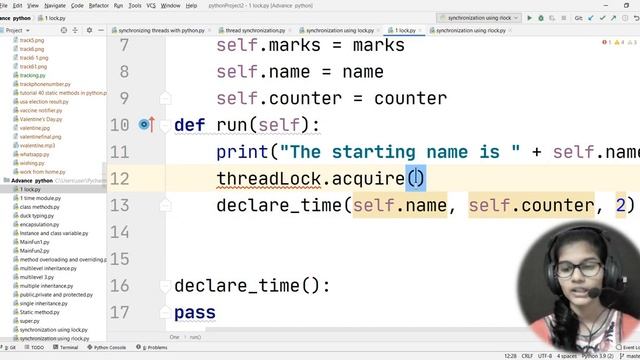Viewport: 640px width, 360px height.
Task: Click the Expand/Collapse all icon in Project panel
Action: pos(75,30)
